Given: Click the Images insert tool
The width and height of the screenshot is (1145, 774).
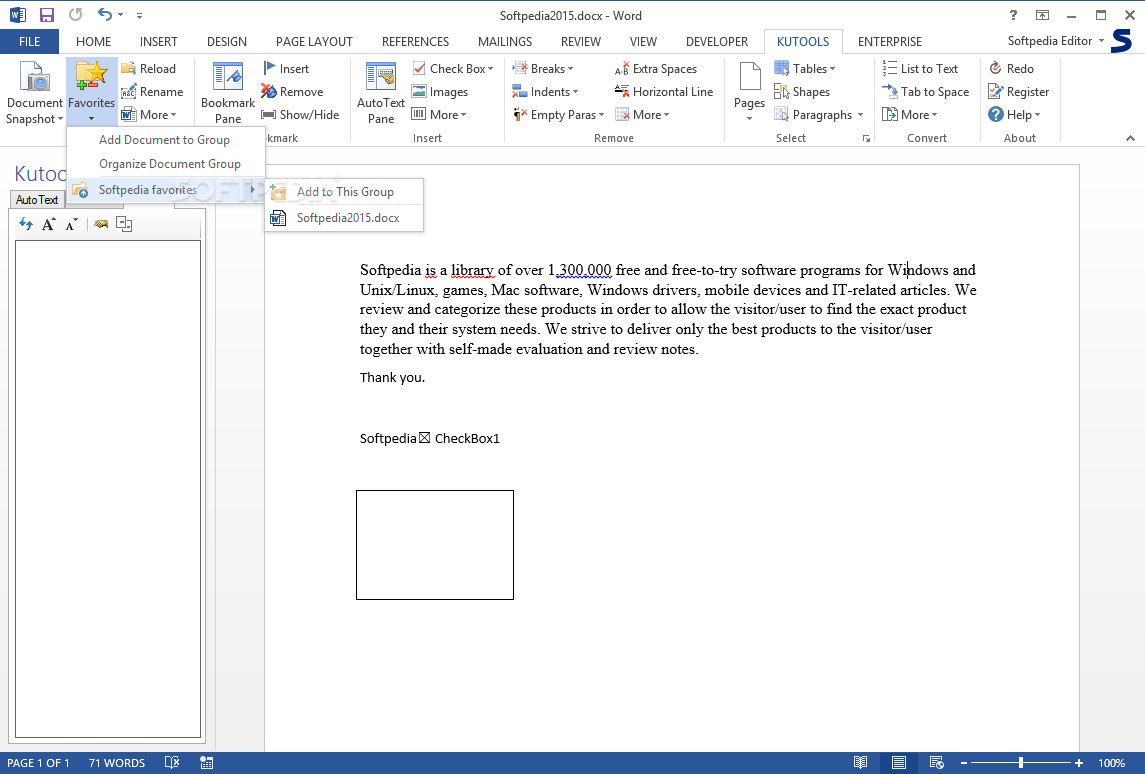Looking at the screenshot, I should tap(440, 92).
